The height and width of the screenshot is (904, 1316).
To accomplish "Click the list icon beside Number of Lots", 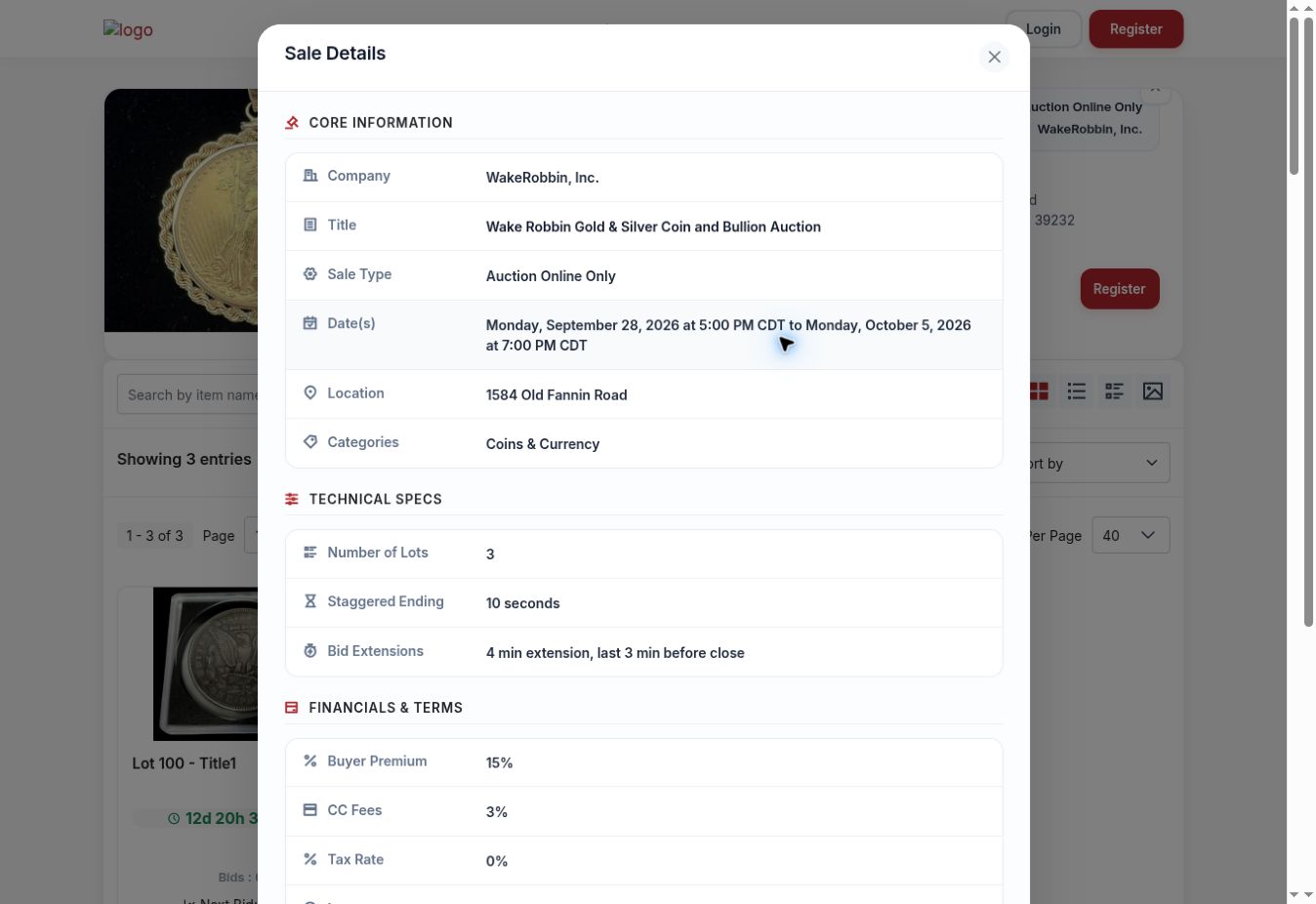I will (310, 553).
